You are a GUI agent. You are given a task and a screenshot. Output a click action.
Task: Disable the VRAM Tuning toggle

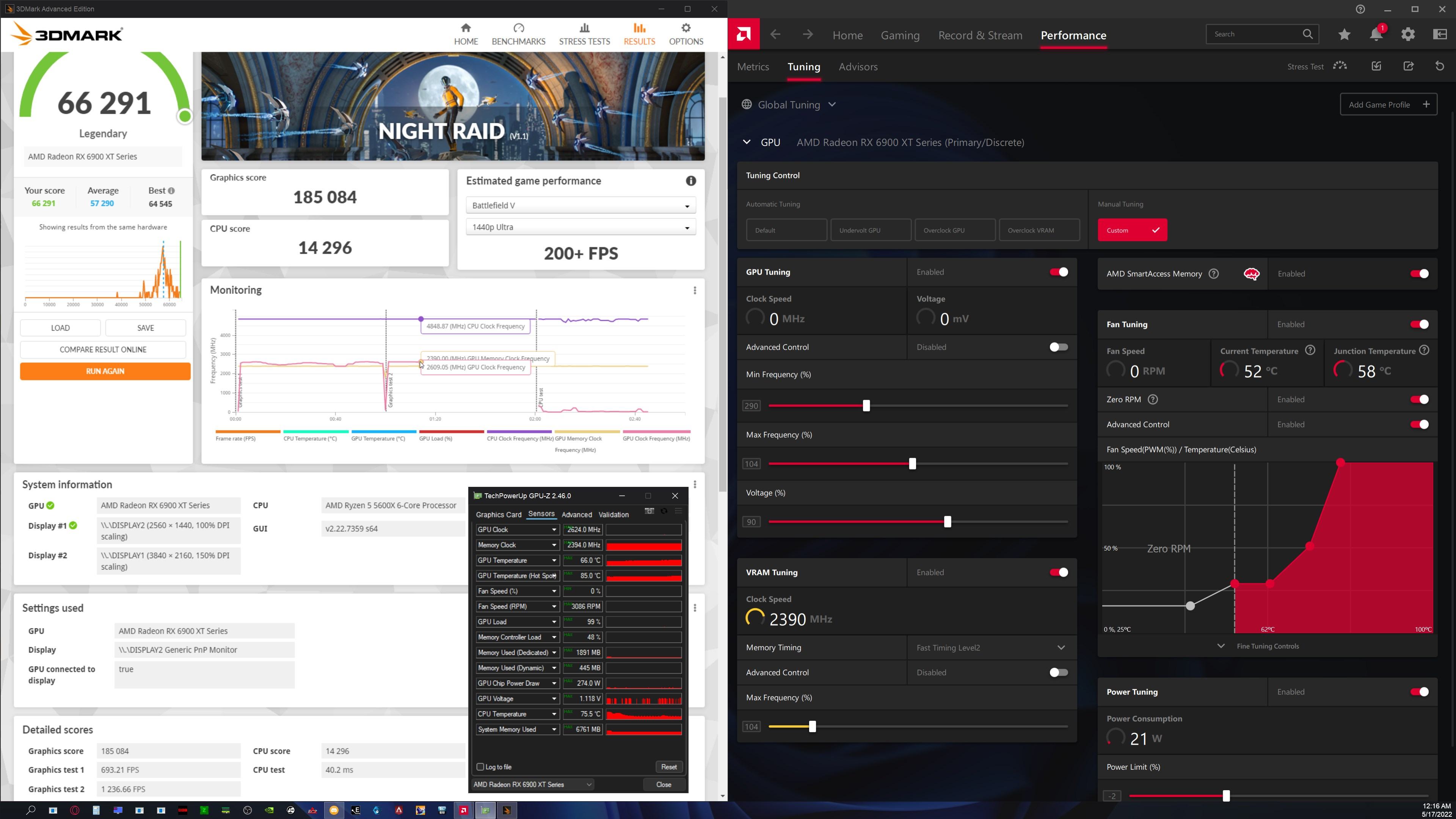(1059, 573)
